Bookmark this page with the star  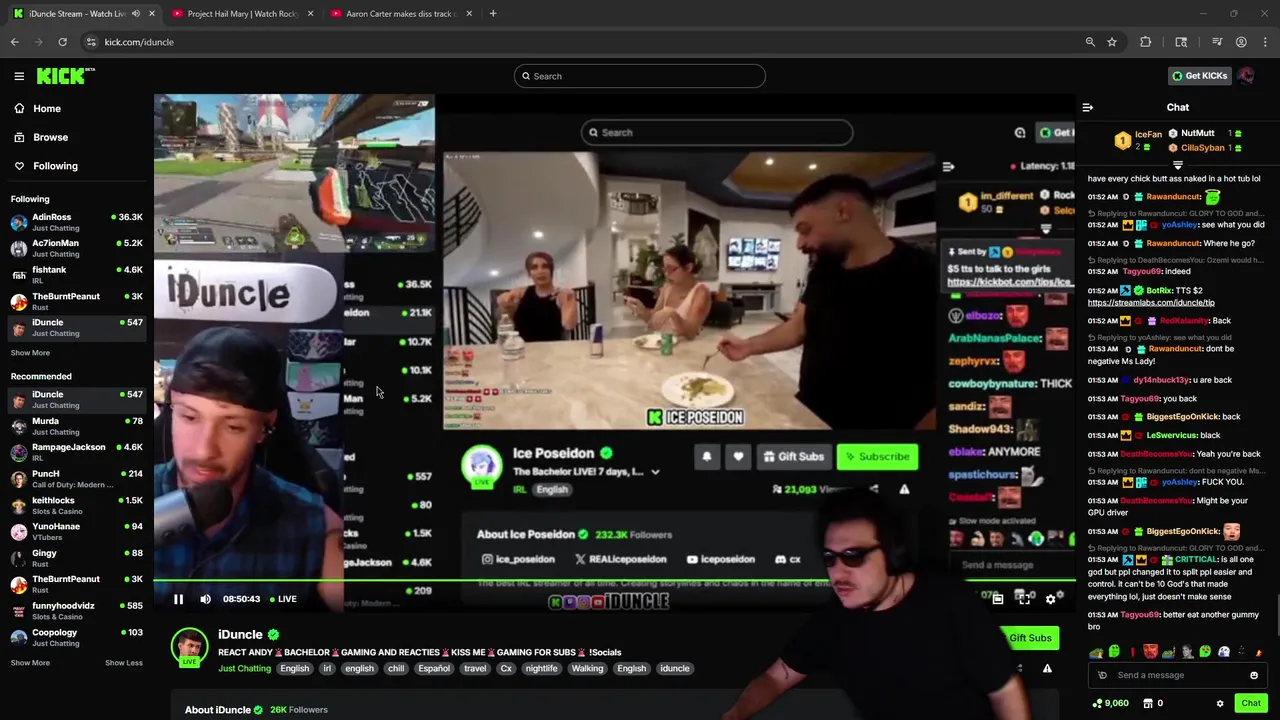coord(1112,42)
